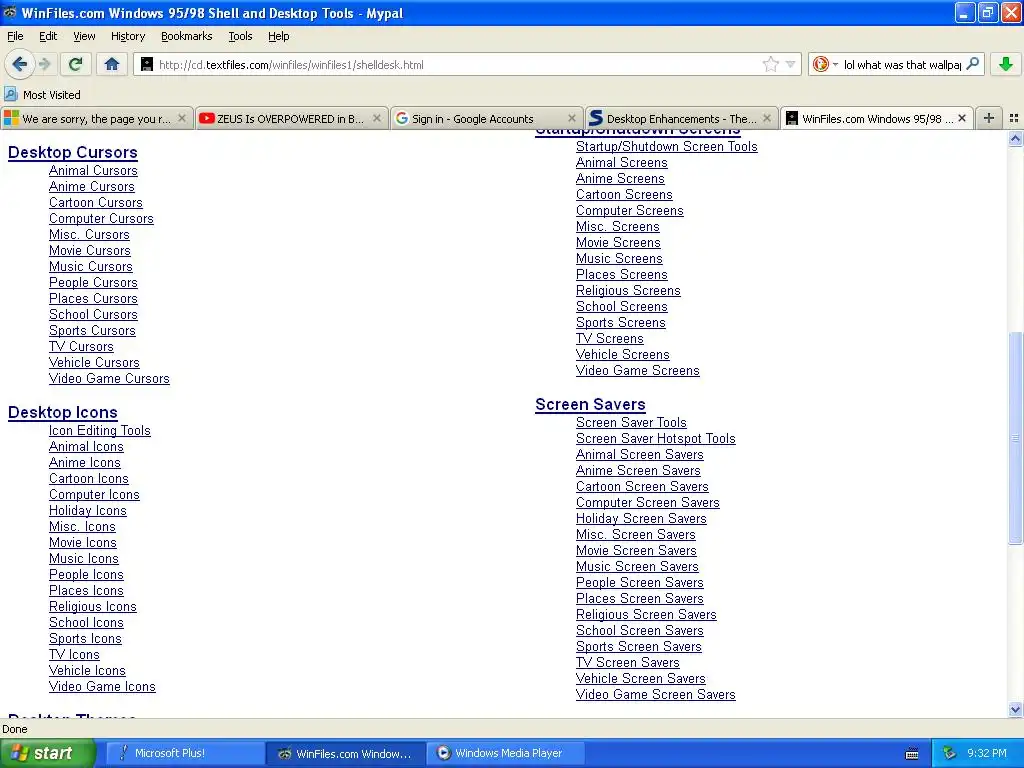The image size is (1024, 768).
Task: Open the URL history dropdown arrow
Action: tap(790, 64)
